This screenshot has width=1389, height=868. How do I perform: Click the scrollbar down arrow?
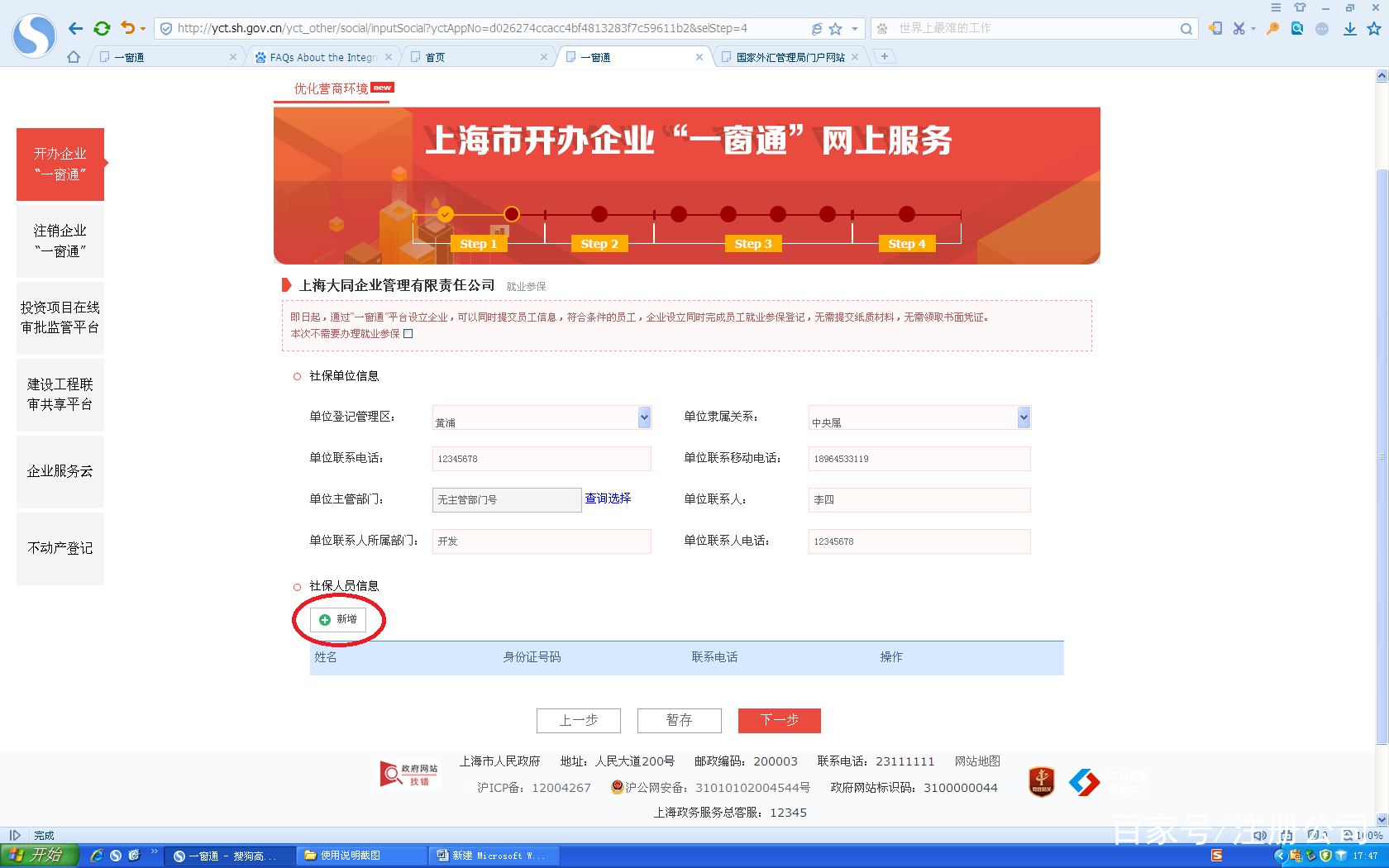pyautogui.click(x=1382, y=819)
